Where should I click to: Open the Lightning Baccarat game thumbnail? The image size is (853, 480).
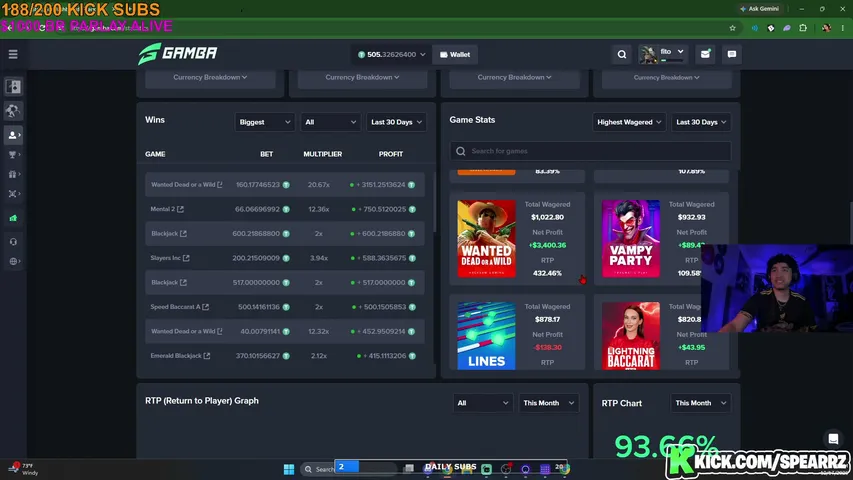pos(631,336)
